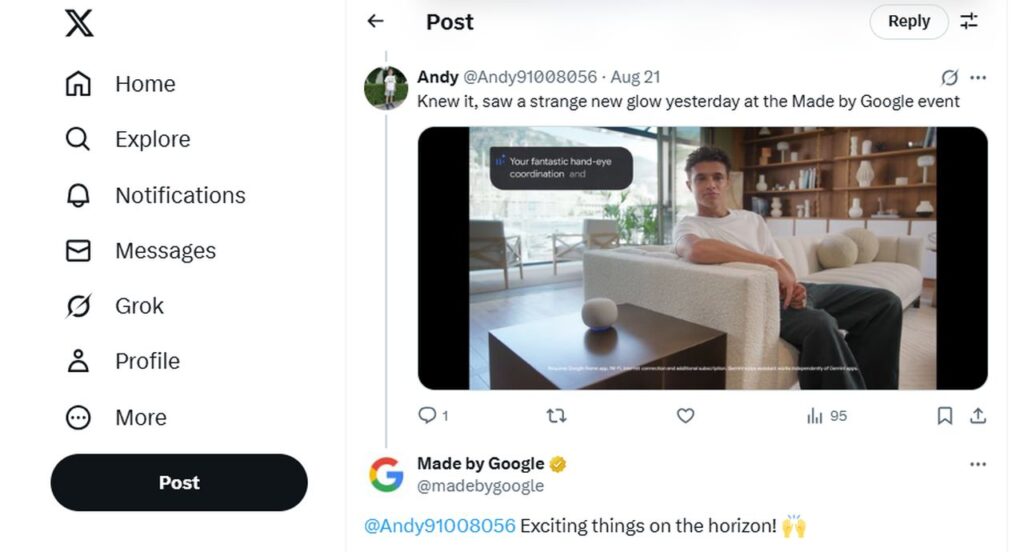Bookmark Andy's post
Screen dimensions: 1024x552
945,415
